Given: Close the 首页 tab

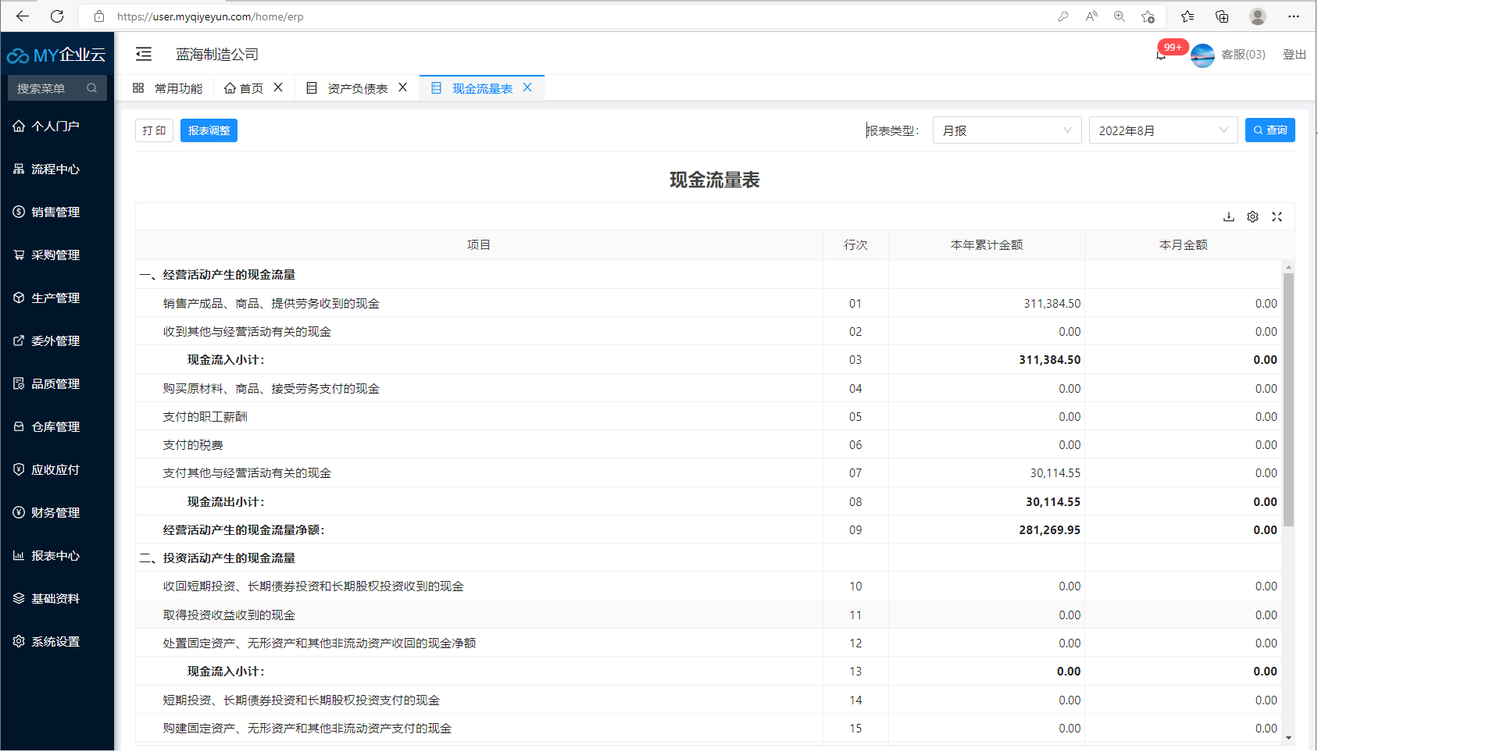Looking at the screenshot, I should point(278,88).
